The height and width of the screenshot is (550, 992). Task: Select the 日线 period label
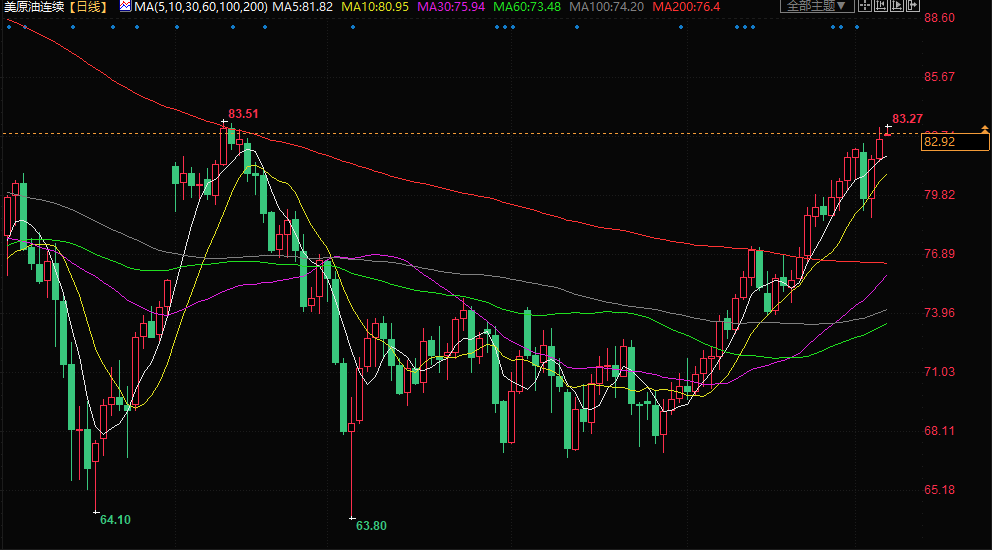90,7
